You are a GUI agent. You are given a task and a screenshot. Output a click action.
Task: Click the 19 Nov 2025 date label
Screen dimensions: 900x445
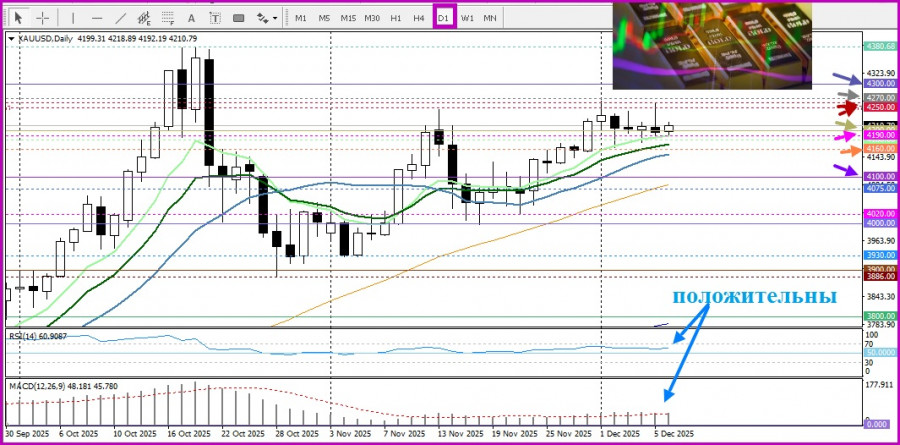[514, 434]
